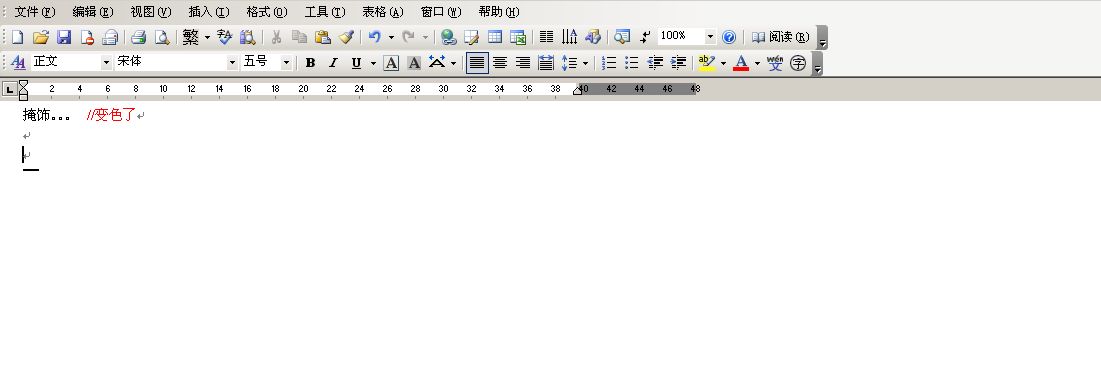Open the font 宋体 dropdown
Viewport: 1101px width, 387px height.
tap(232, 63)
